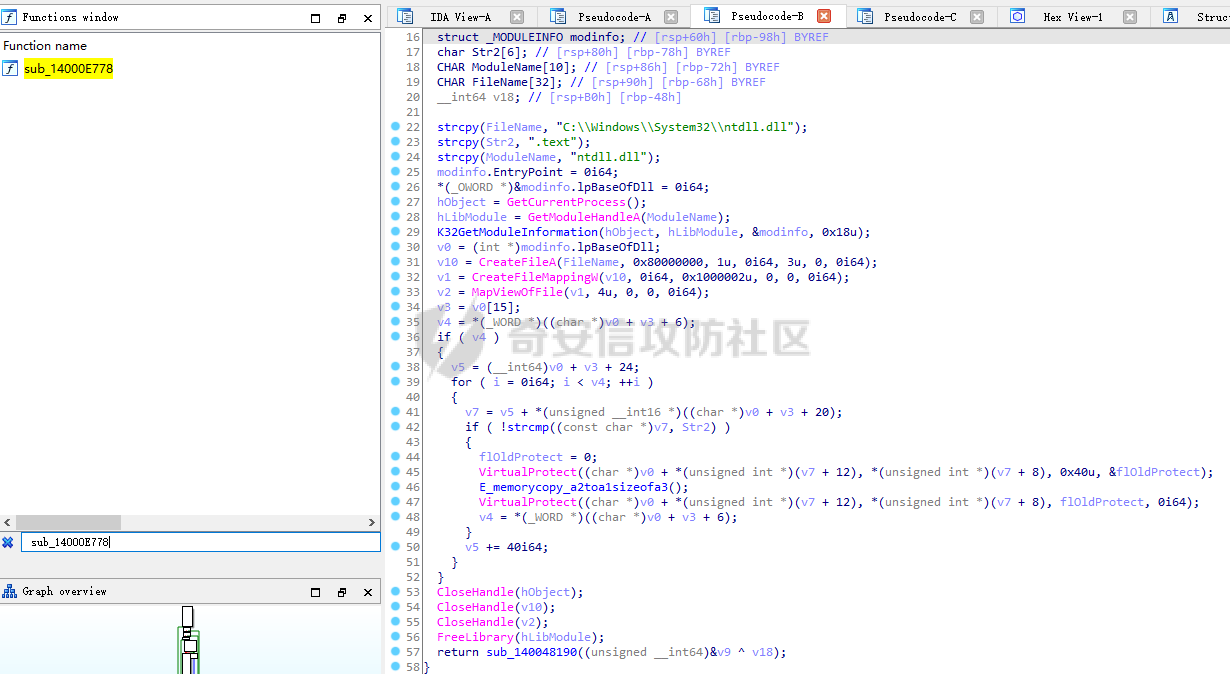This screenshot has height=674, width=1230.
Task: Float the Graph overview panel
Action: tap(342, 592)
